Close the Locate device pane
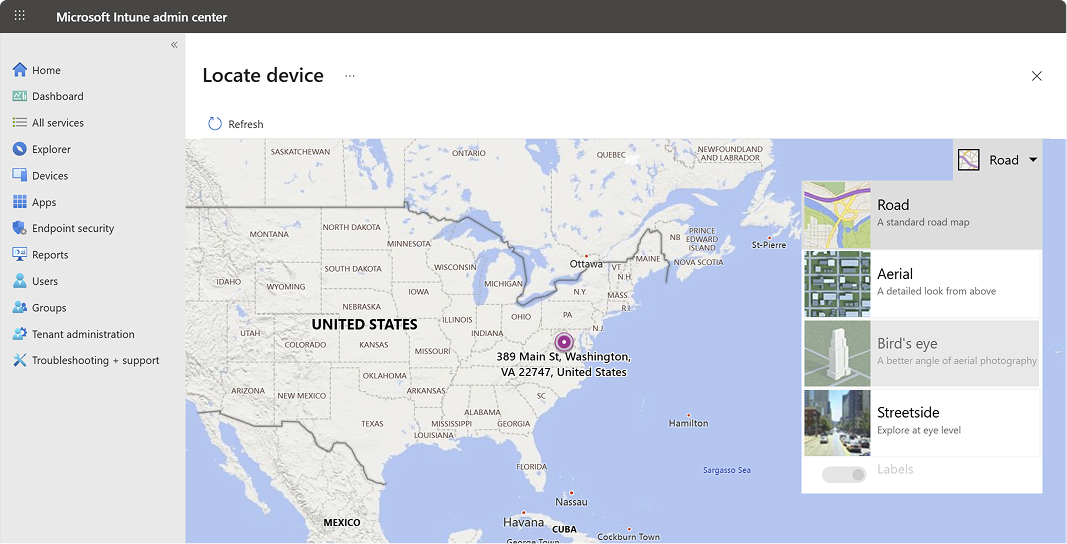 pyautogui.click(x=1037, y=76)
